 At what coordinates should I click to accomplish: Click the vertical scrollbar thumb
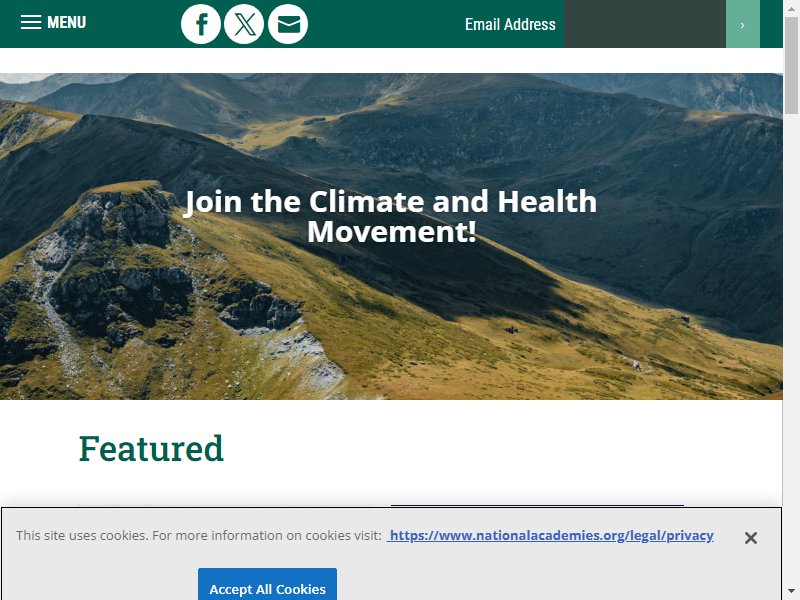click(x=791, y=65)
